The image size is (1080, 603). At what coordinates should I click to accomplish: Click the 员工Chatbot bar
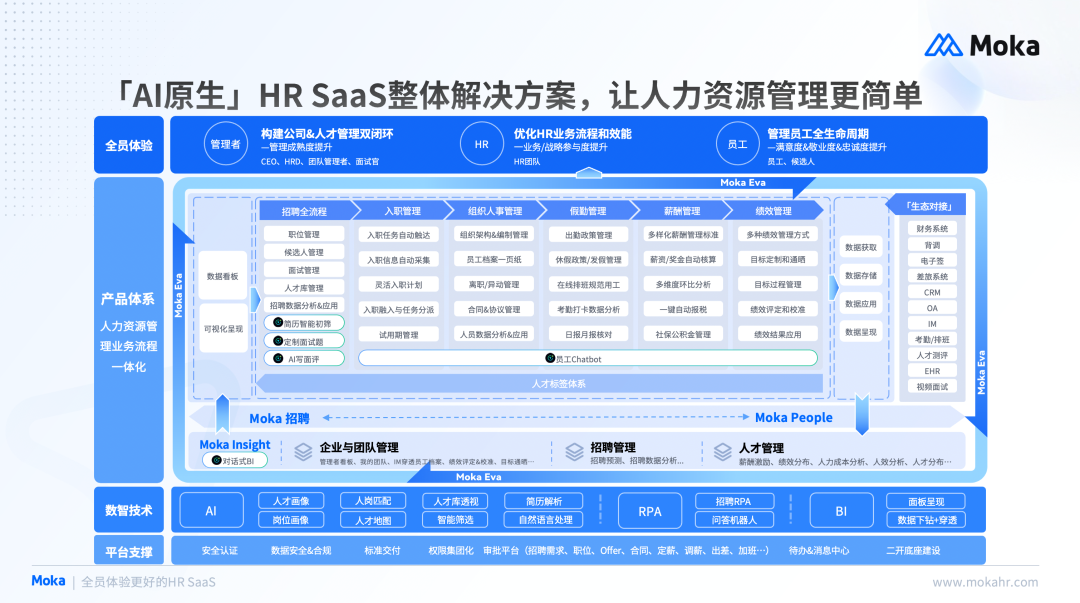pos(588,358)
